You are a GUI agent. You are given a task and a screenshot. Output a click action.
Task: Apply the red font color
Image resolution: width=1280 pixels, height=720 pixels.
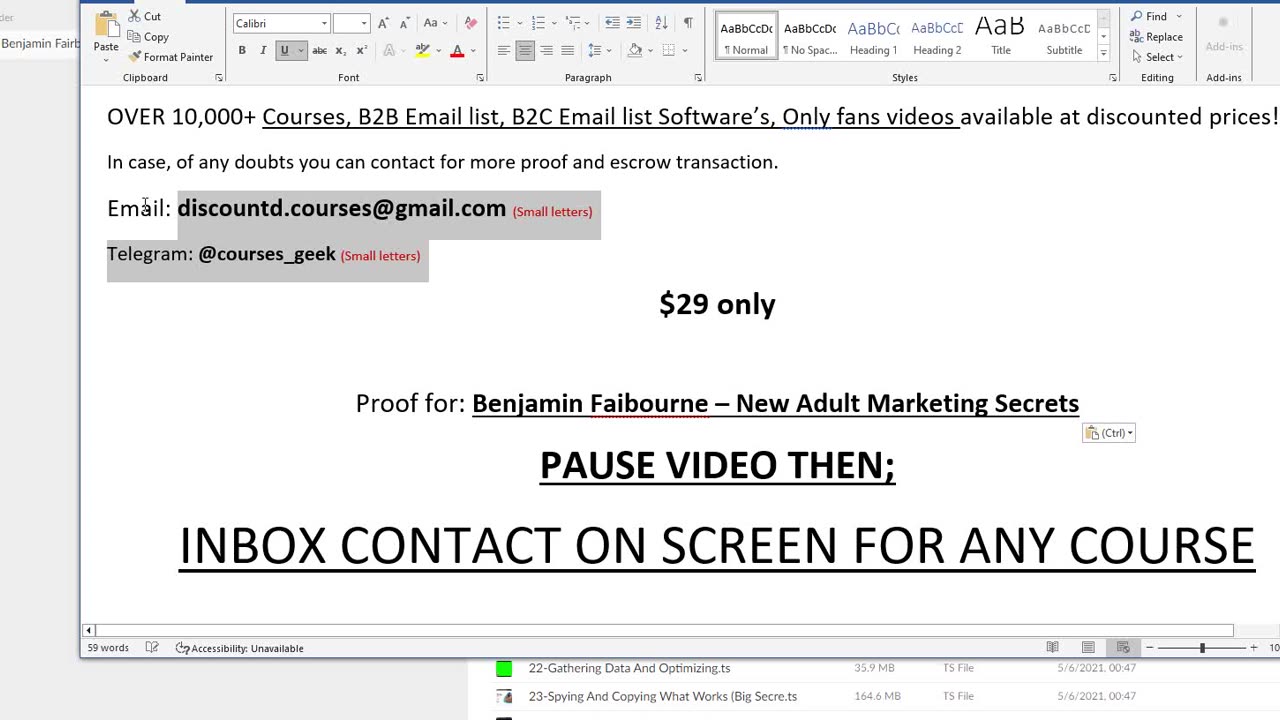point(457,50)
